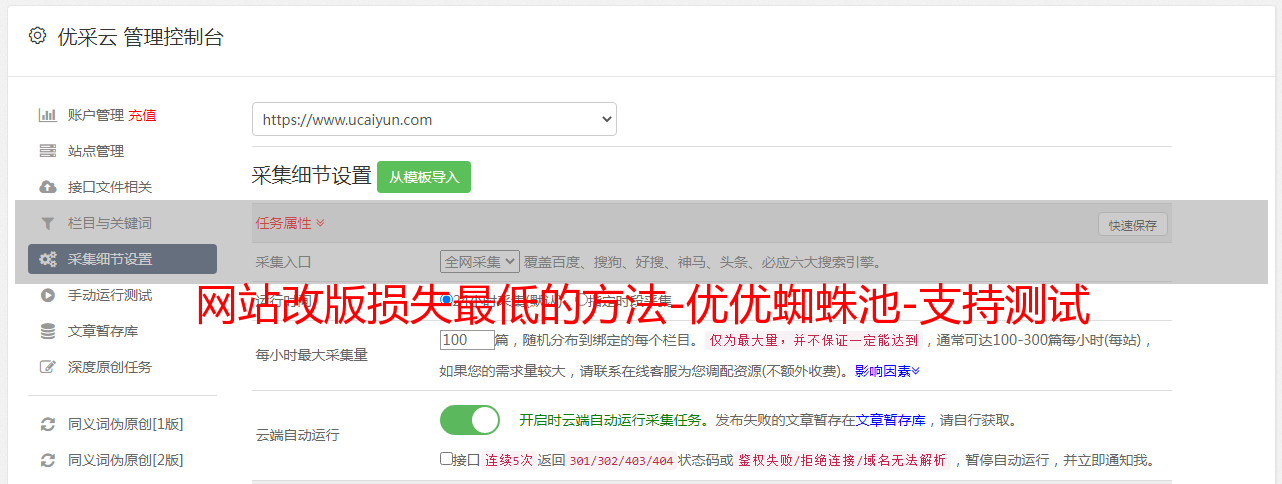Click the red 连续5次 text
Viewport: 1282px width, 484px height.
[508, 460]
